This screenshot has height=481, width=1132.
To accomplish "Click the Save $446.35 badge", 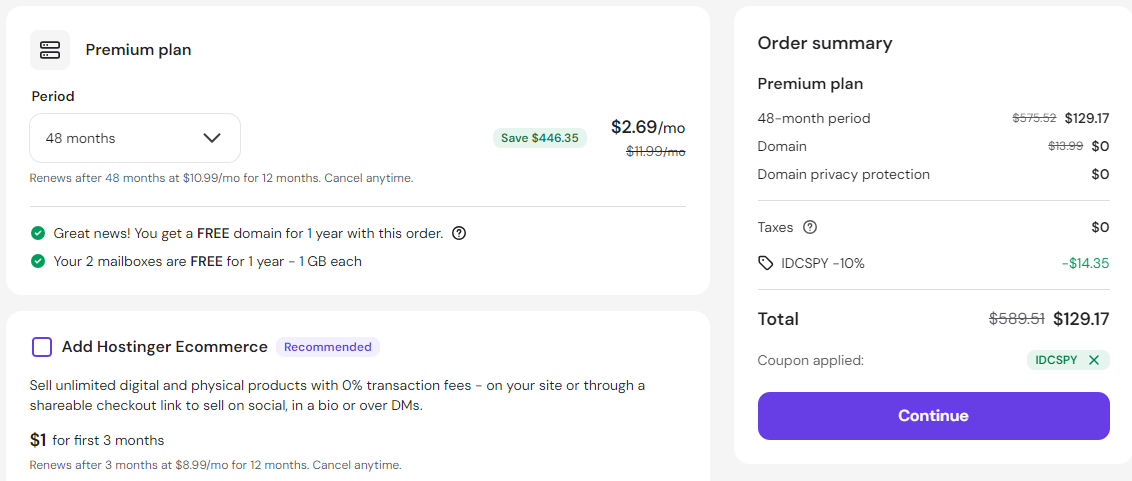I will point(539,138).
